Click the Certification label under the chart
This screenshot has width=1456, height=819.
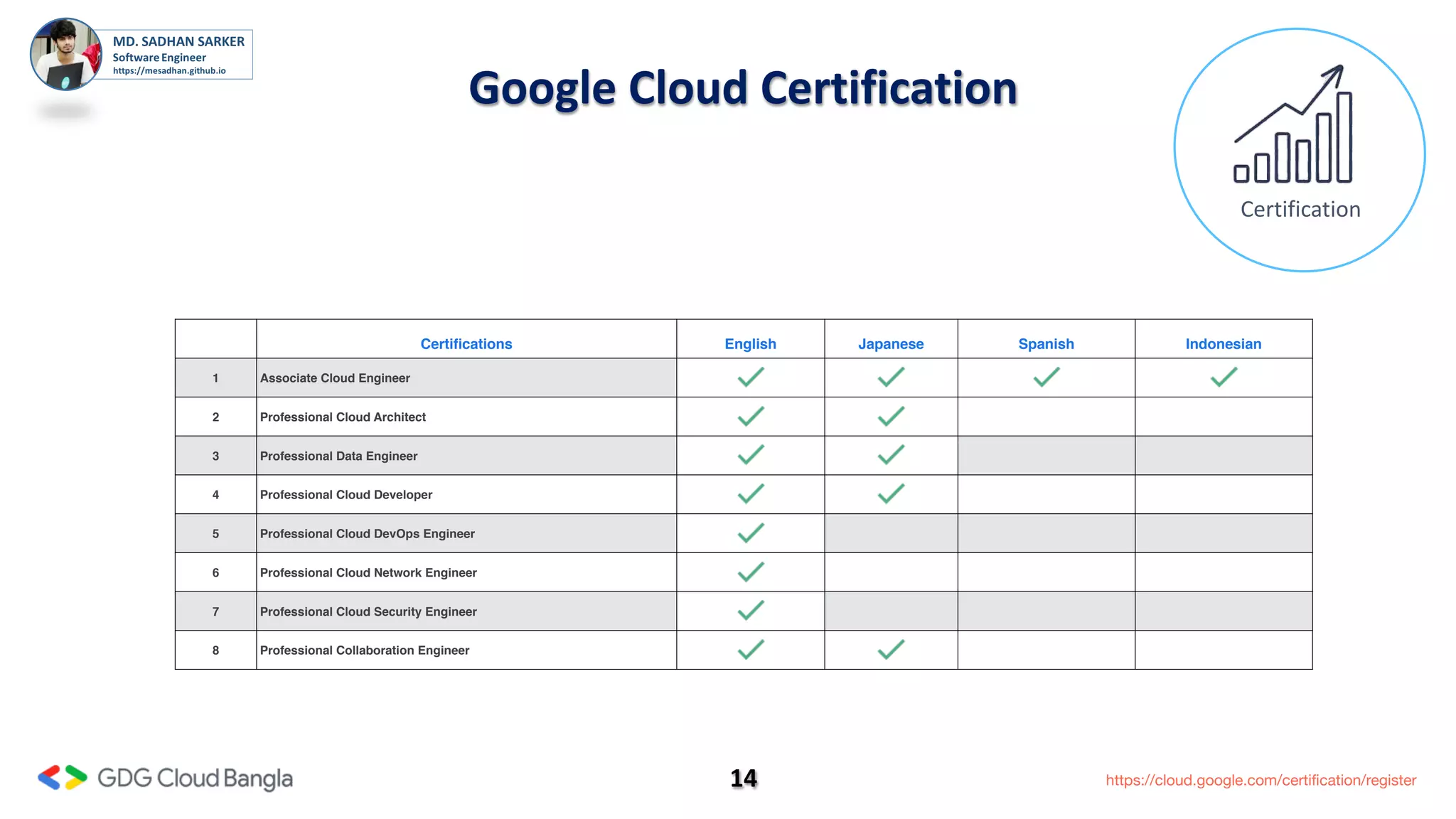click(x=1300, y=209)
